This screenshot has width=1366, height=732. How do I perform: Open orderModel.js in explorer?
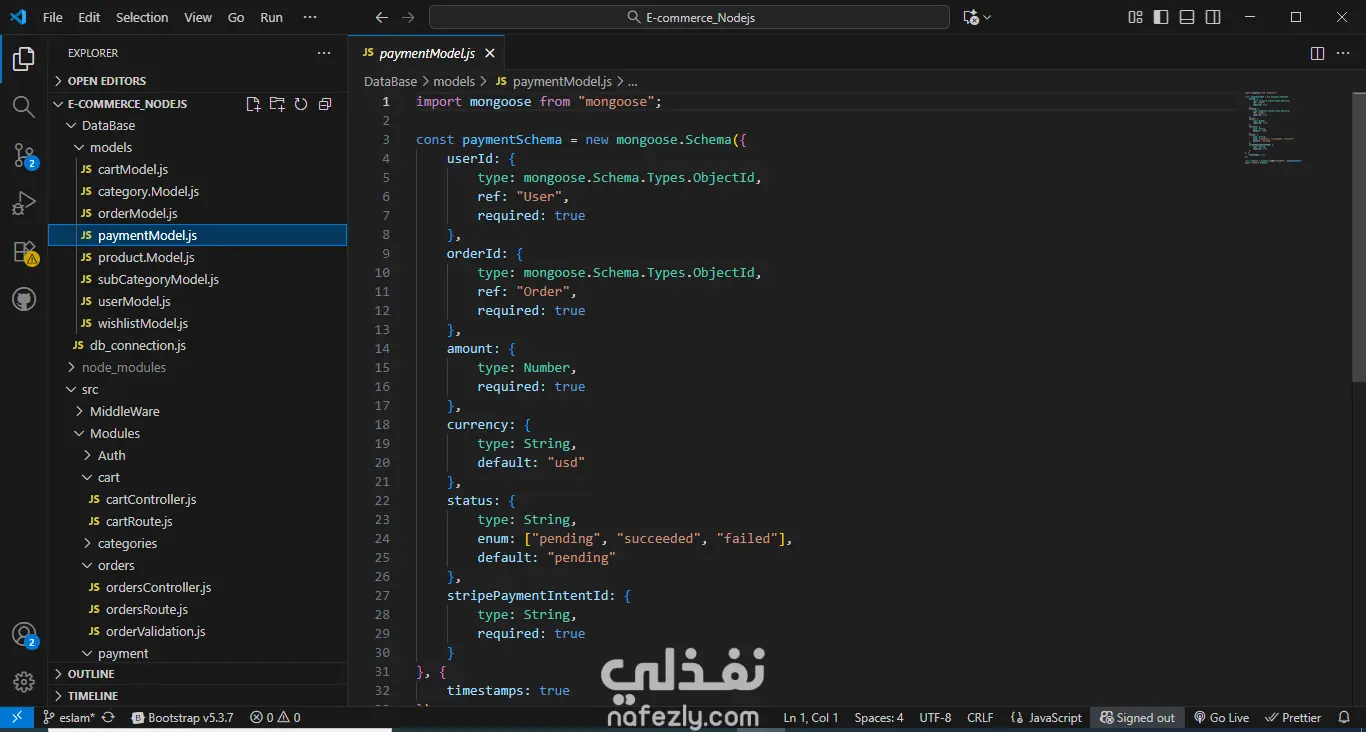pos(198,214)
